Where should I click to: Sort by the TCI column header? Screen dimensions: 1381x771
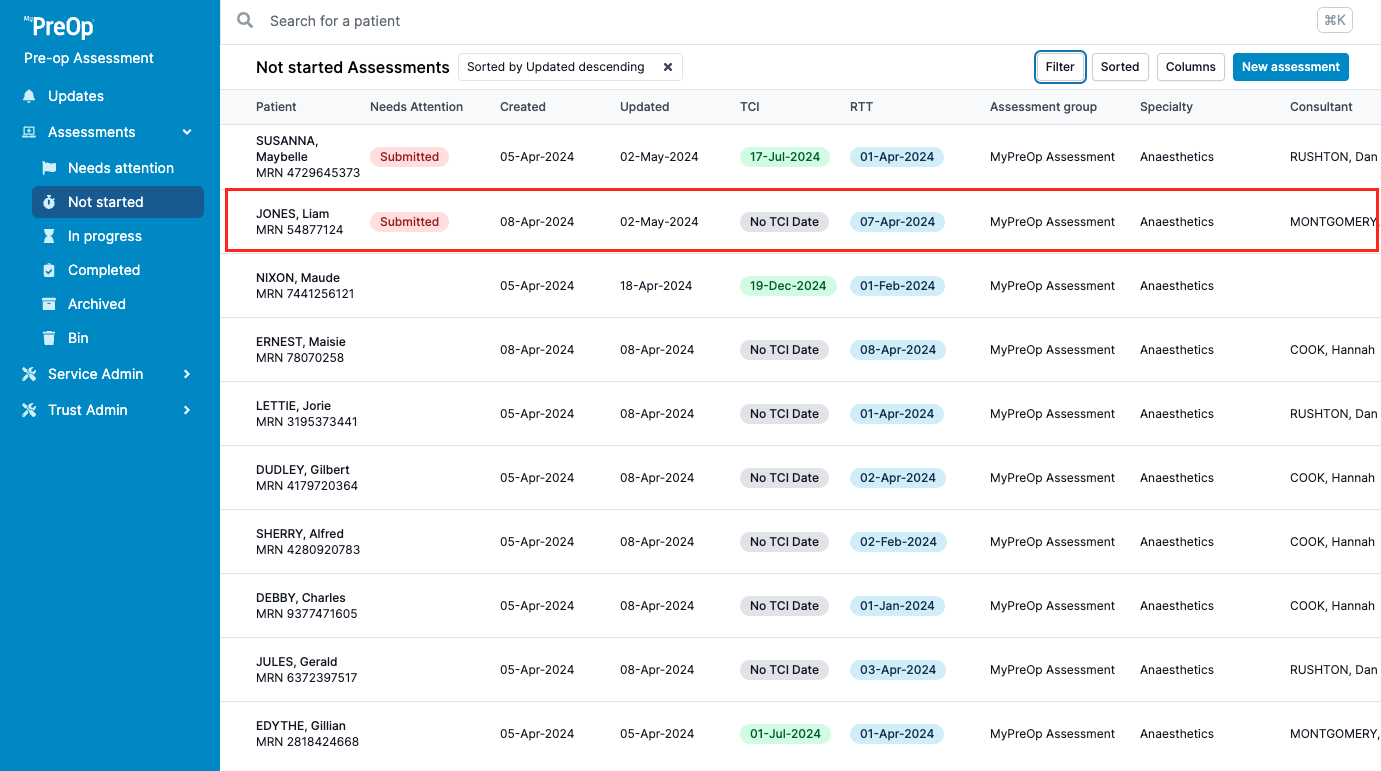pos(750,107)
